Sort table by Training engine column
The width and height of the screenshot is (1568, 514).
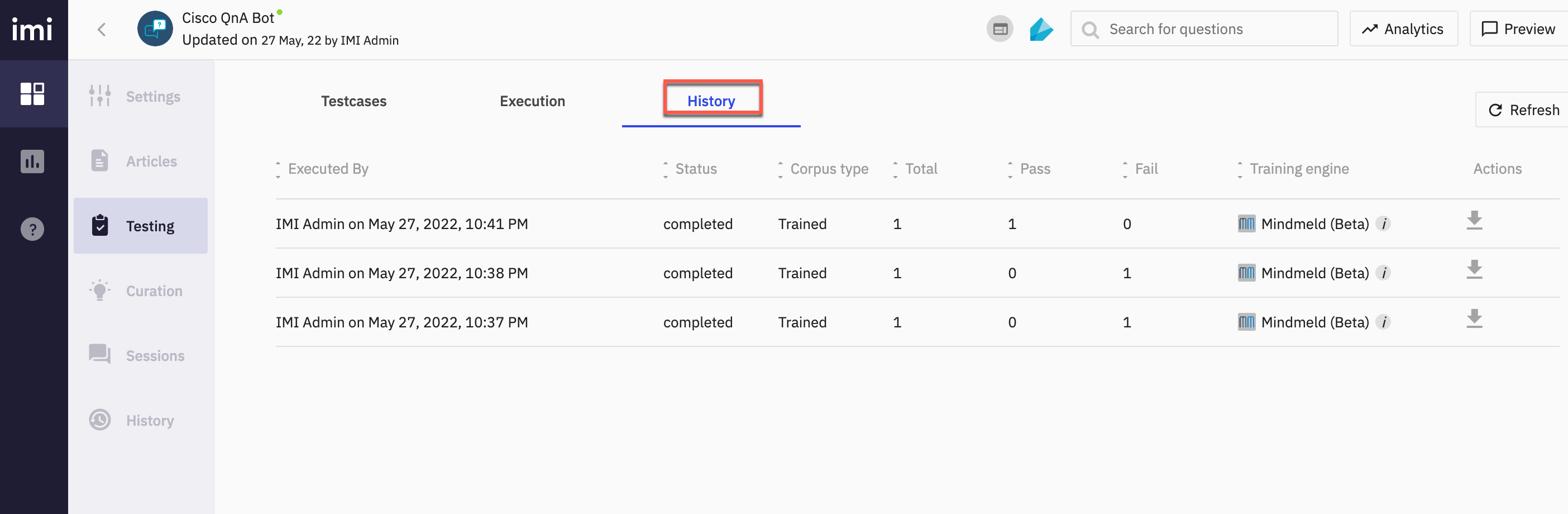(1293, 169)
